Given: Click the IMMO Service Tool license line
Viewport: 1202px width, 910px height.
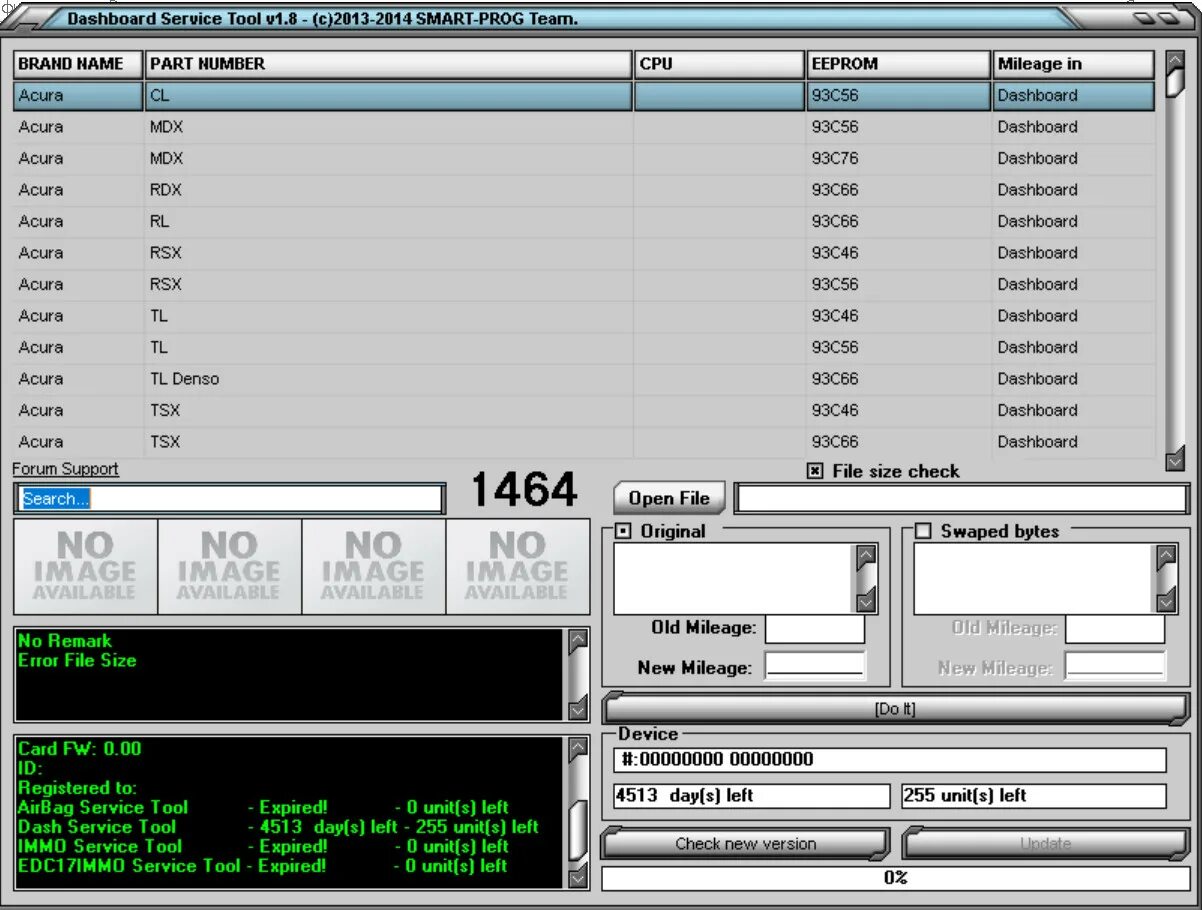Looking at the screenshot, I should pos(263,847).
